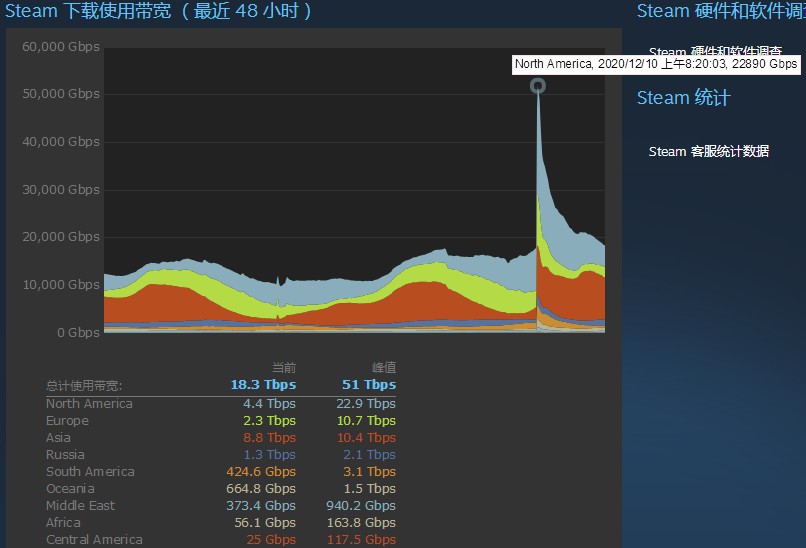
Task: Click North America peak 22.9 Tbps
Action: pyautogui.click(x=366, y=404)
